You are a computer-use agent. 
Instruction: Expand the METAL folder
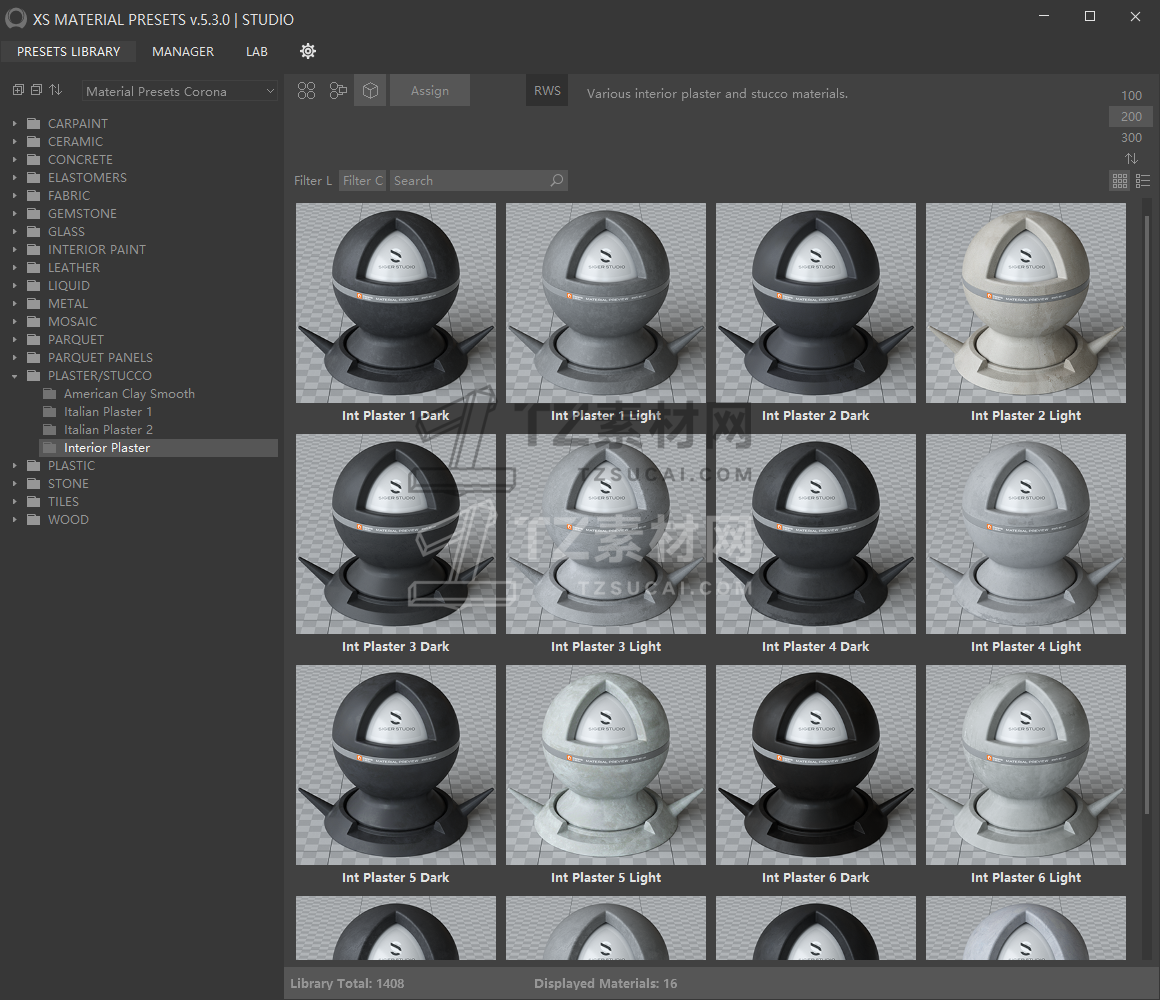click(15, 304)
